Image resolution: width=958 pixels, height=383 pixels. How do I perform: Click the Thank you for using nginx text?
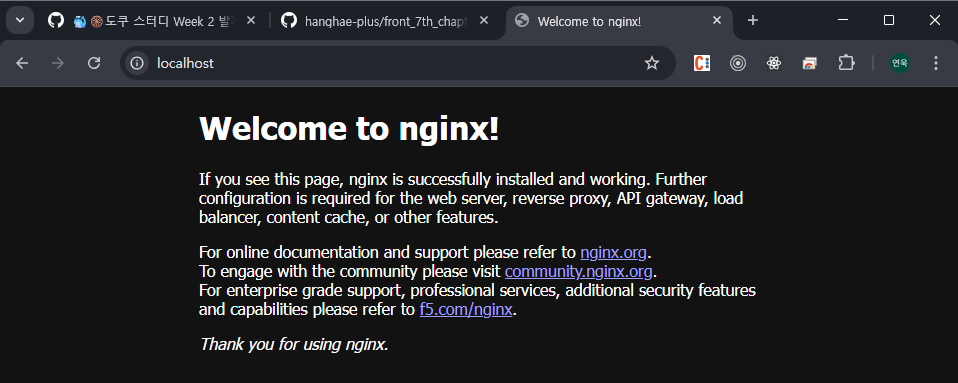click(294, 345)
